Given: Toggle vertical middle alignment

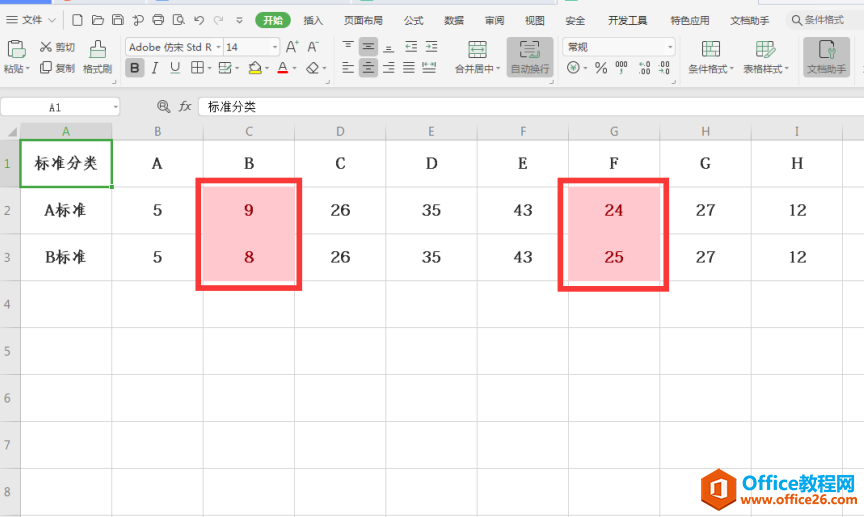Looking at the screenshot, I should tap(368, 47).
